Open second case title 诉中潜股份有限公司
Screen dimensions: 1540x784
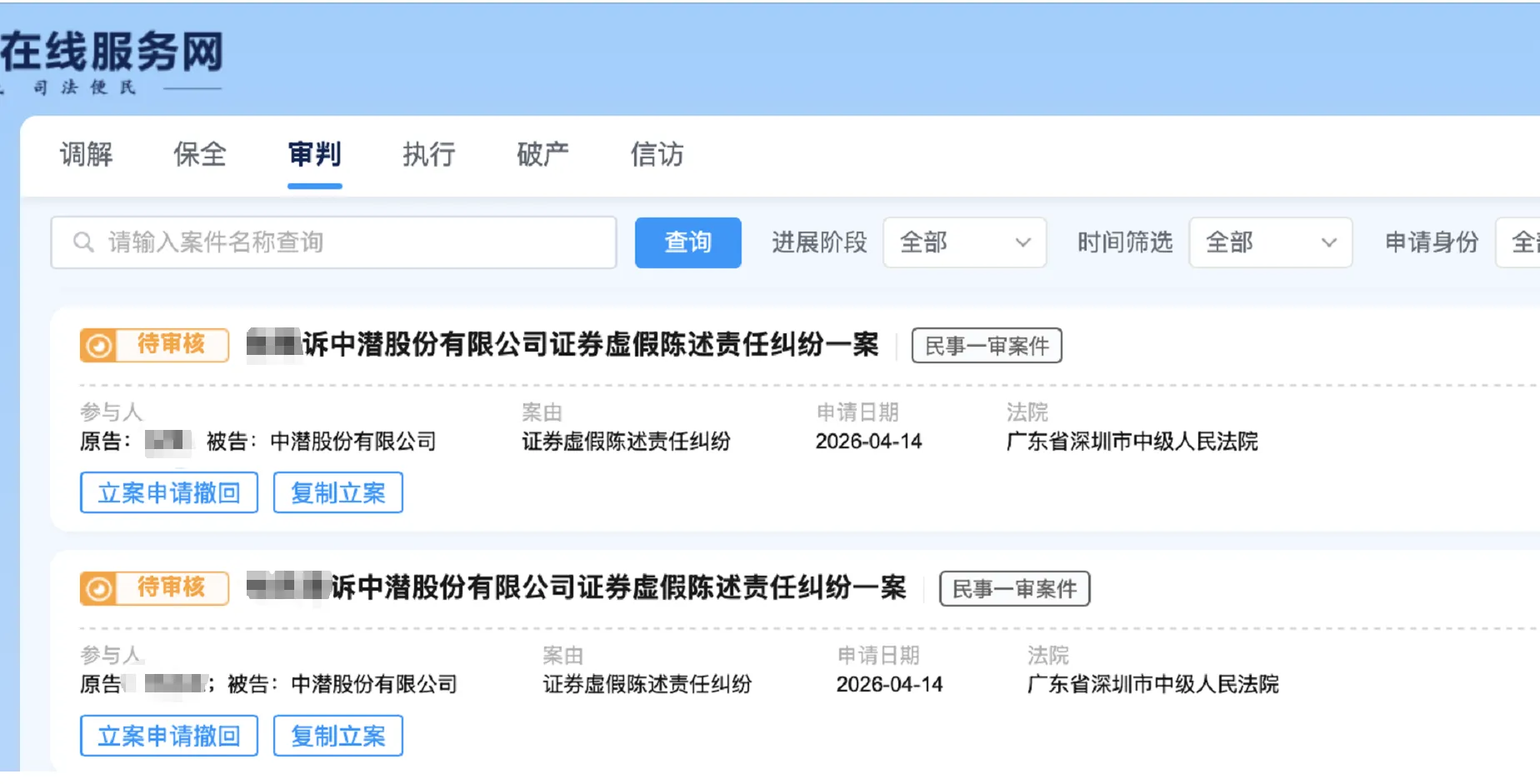click(x=577, y=587)
